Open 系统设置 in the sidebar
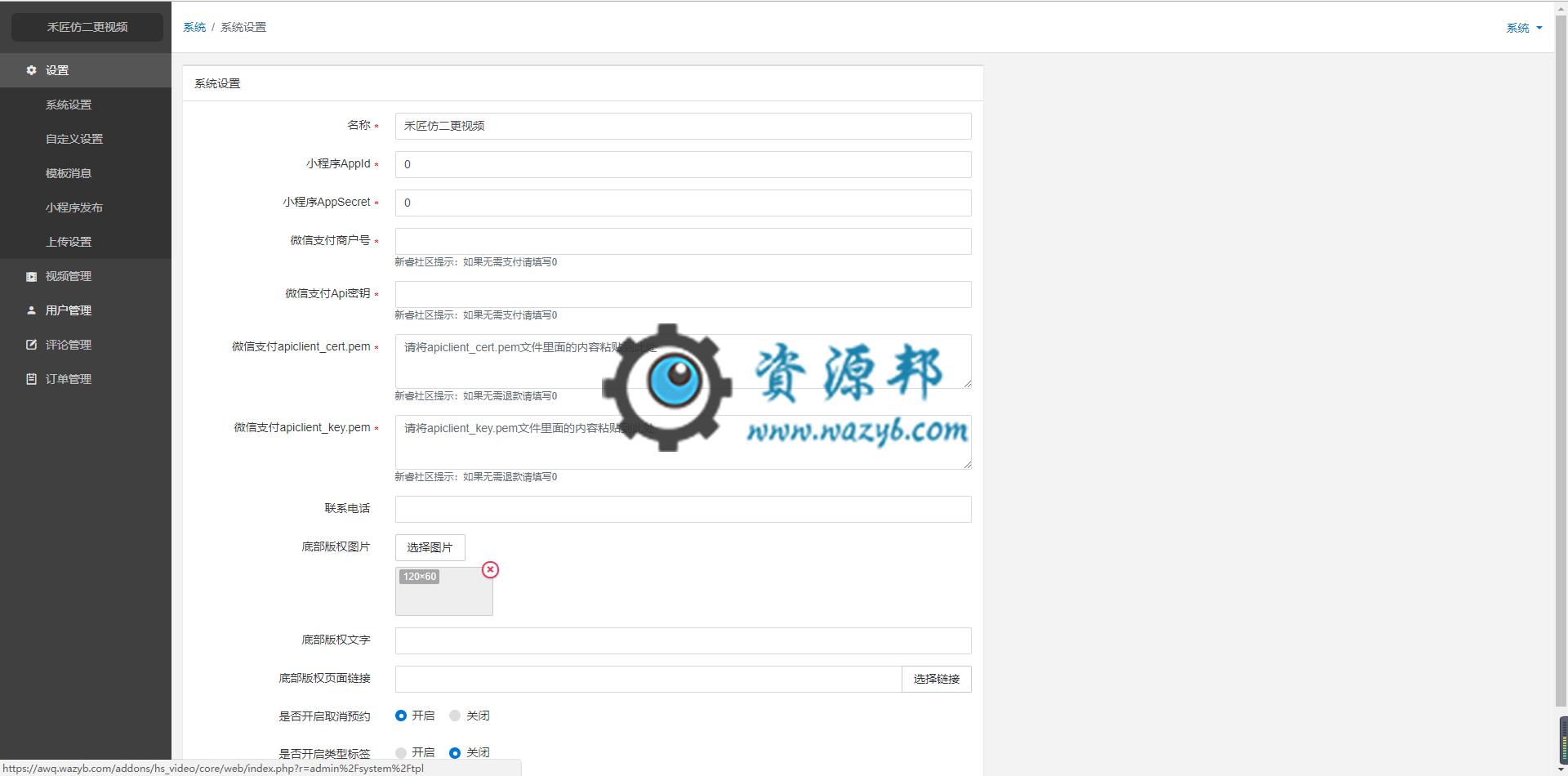 (86, 105)
